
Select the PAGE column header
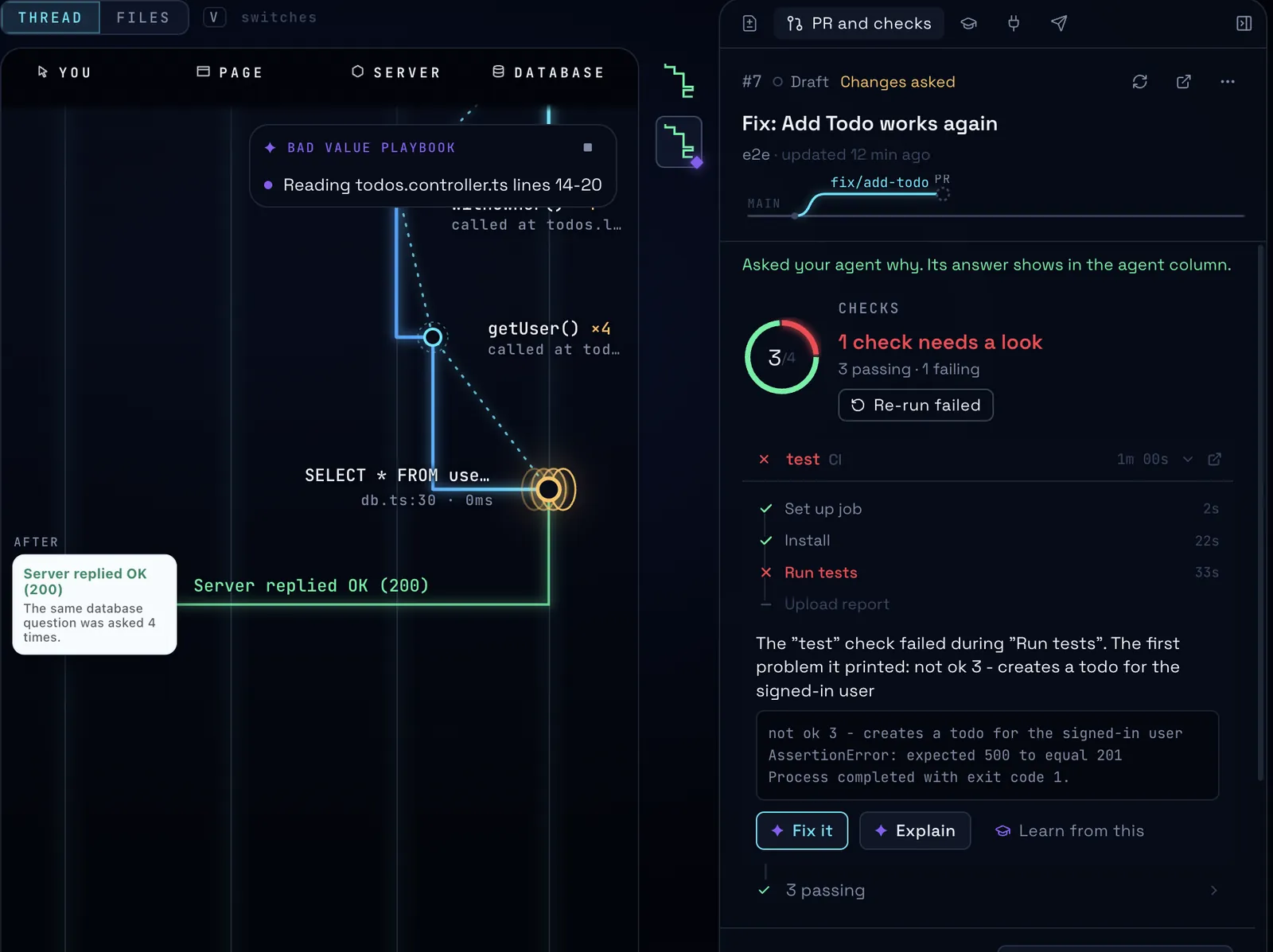click(x=230, y=72)
